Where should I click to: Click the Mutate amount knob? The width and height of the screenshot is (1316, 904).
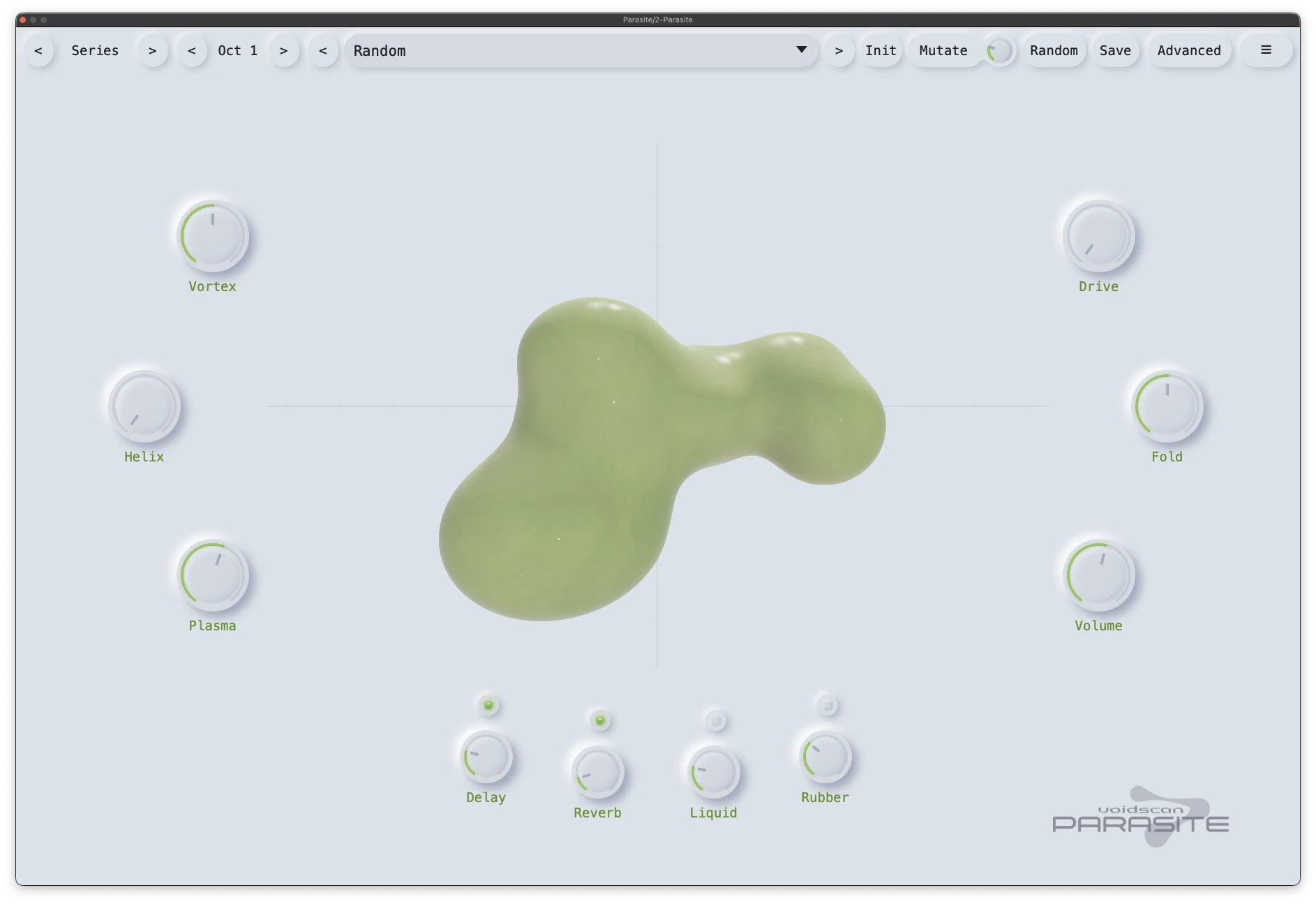tap(1000, 51)
